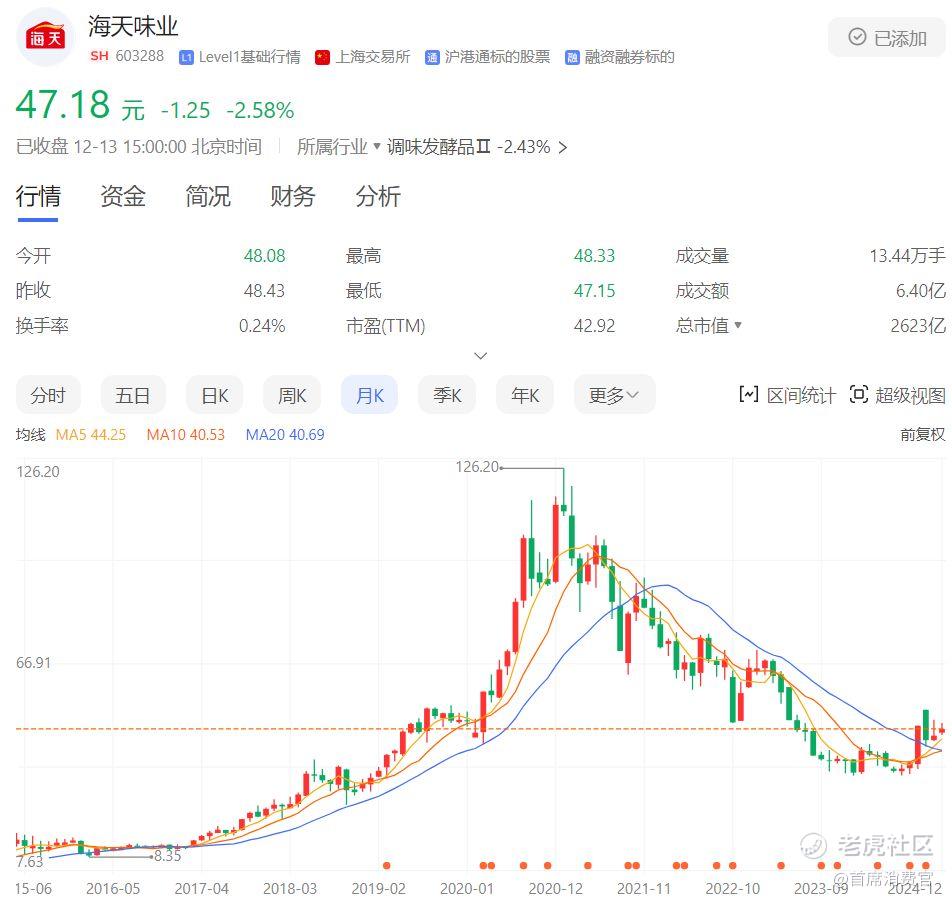
Task: Switch to the 简况 tab
Action: (x=208, y=197)
